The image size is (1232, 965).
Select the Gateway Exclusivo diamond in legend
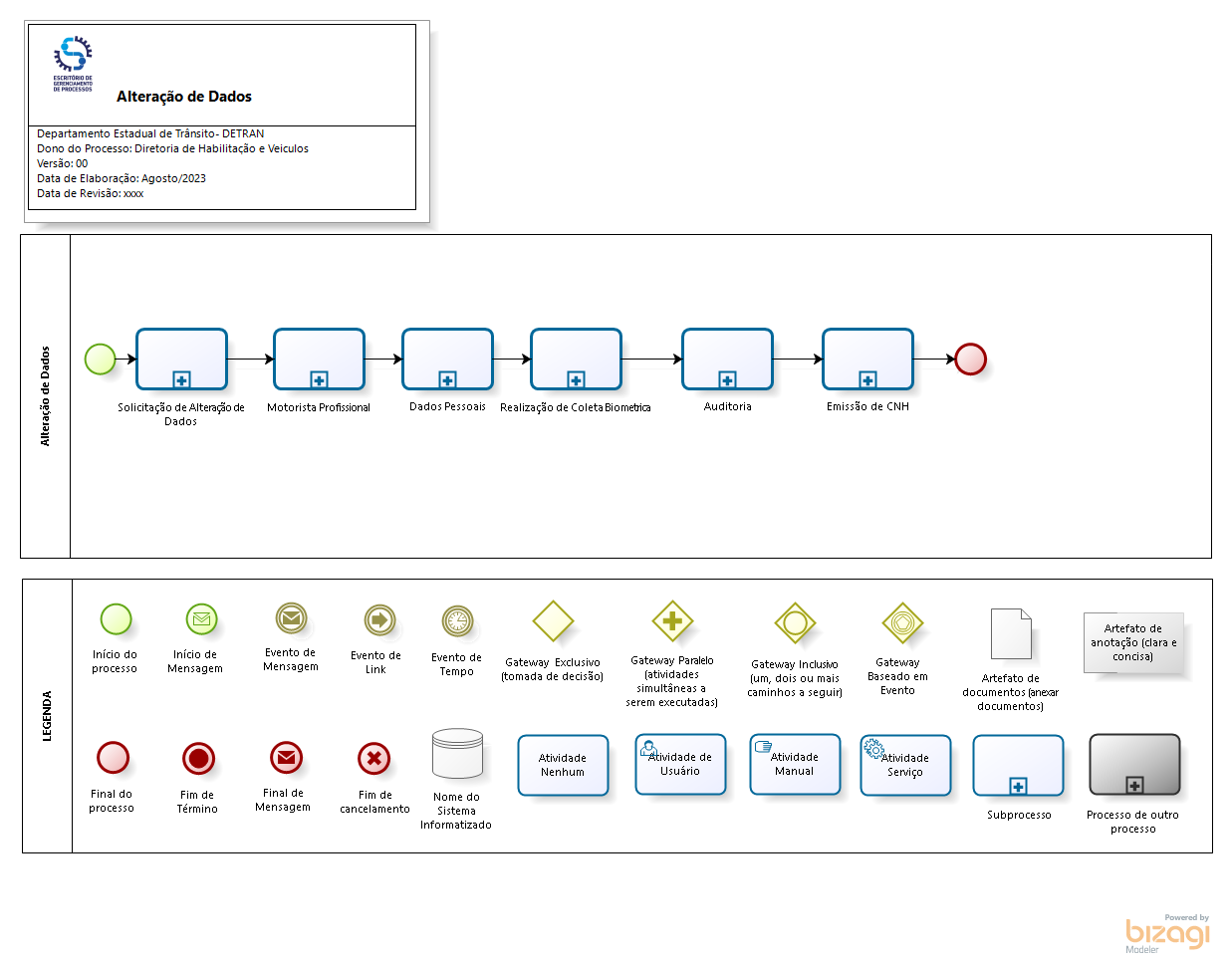coord(553,621)
